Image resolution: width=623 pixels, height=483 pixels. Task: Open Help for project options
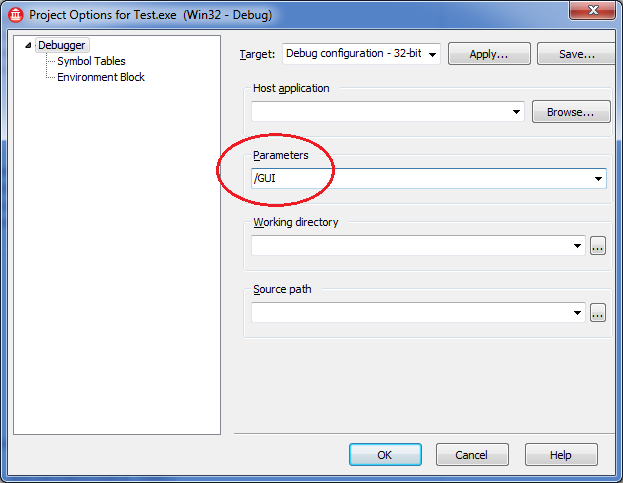click(561, 454)
